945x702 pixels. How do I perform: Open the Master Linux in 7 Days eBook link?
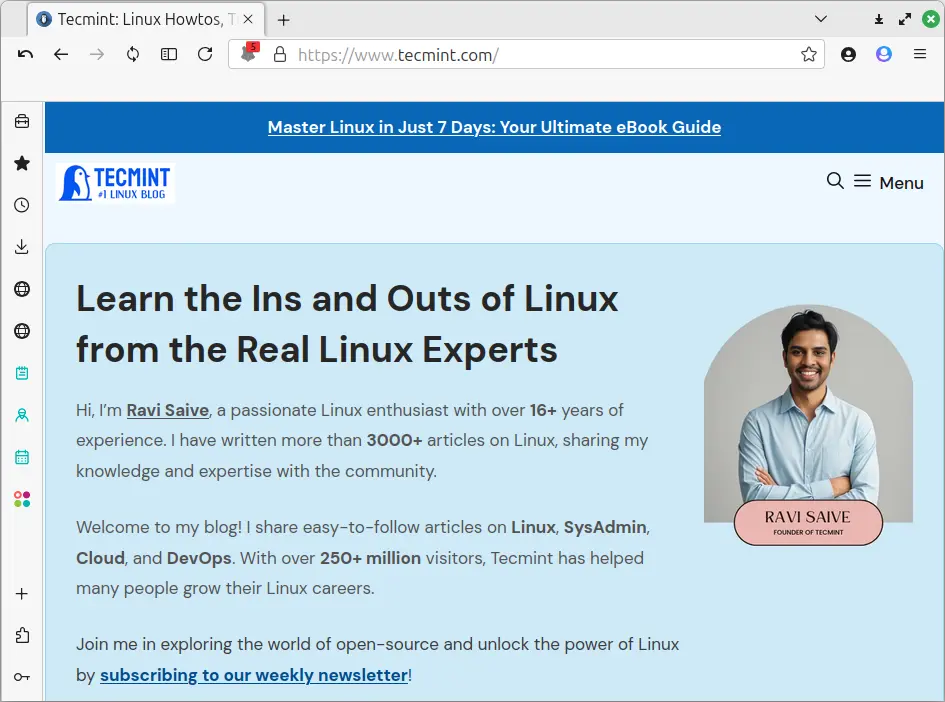[x=494, y=127]
